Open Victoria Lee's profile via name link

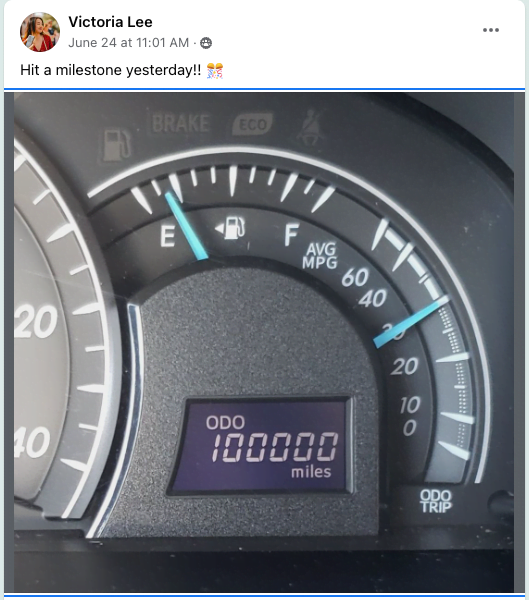coord(110,22)
